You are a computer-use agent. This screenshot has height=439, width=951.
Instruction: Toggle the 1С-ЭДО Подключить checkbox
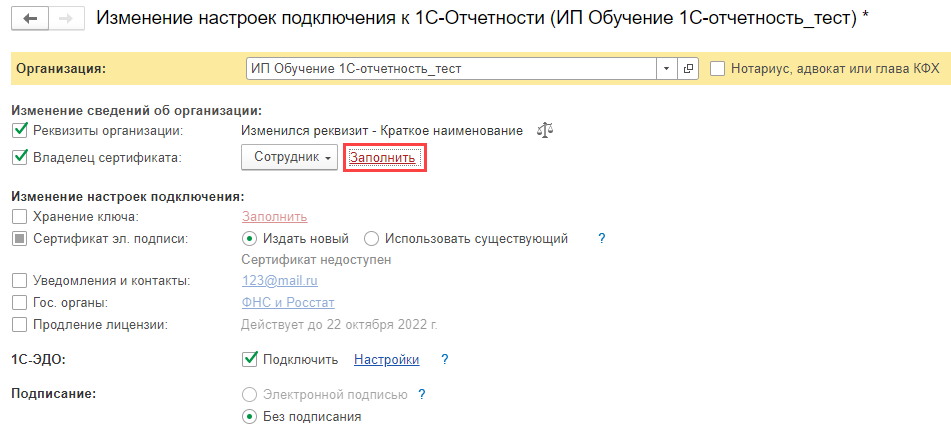point(249,359)
